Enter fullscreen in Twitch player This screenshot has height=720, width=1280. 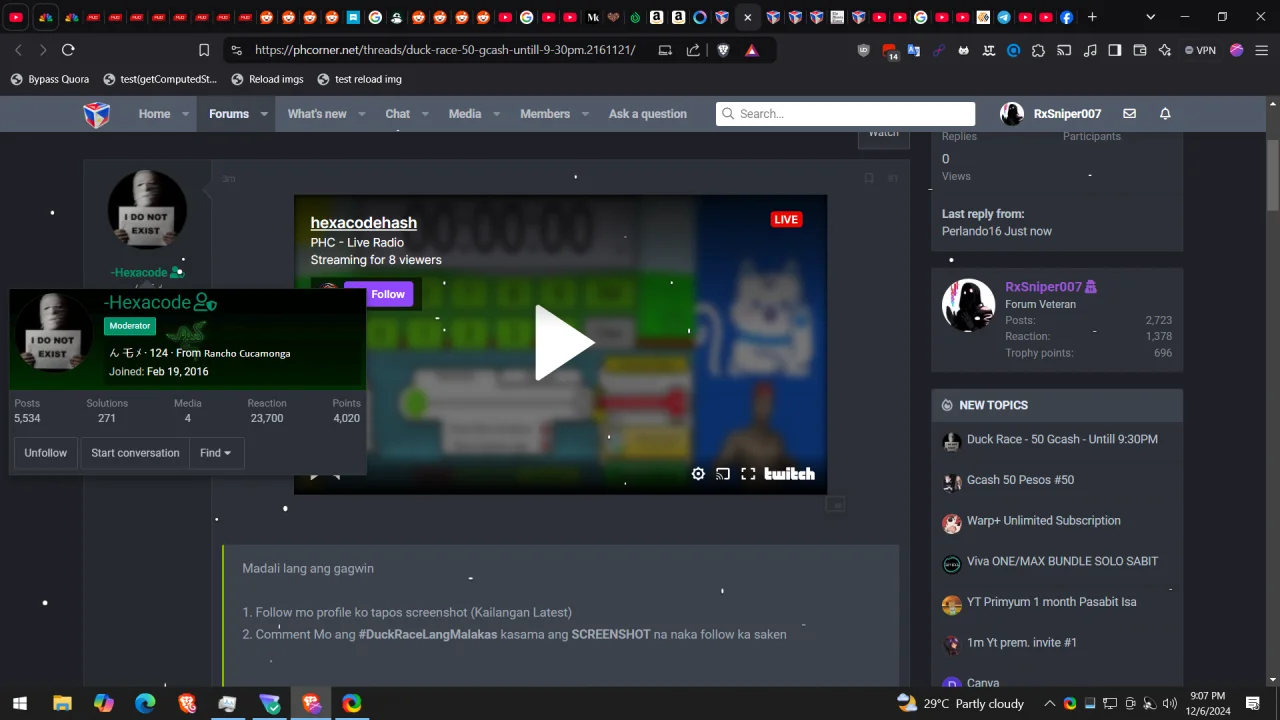point(748,474)
